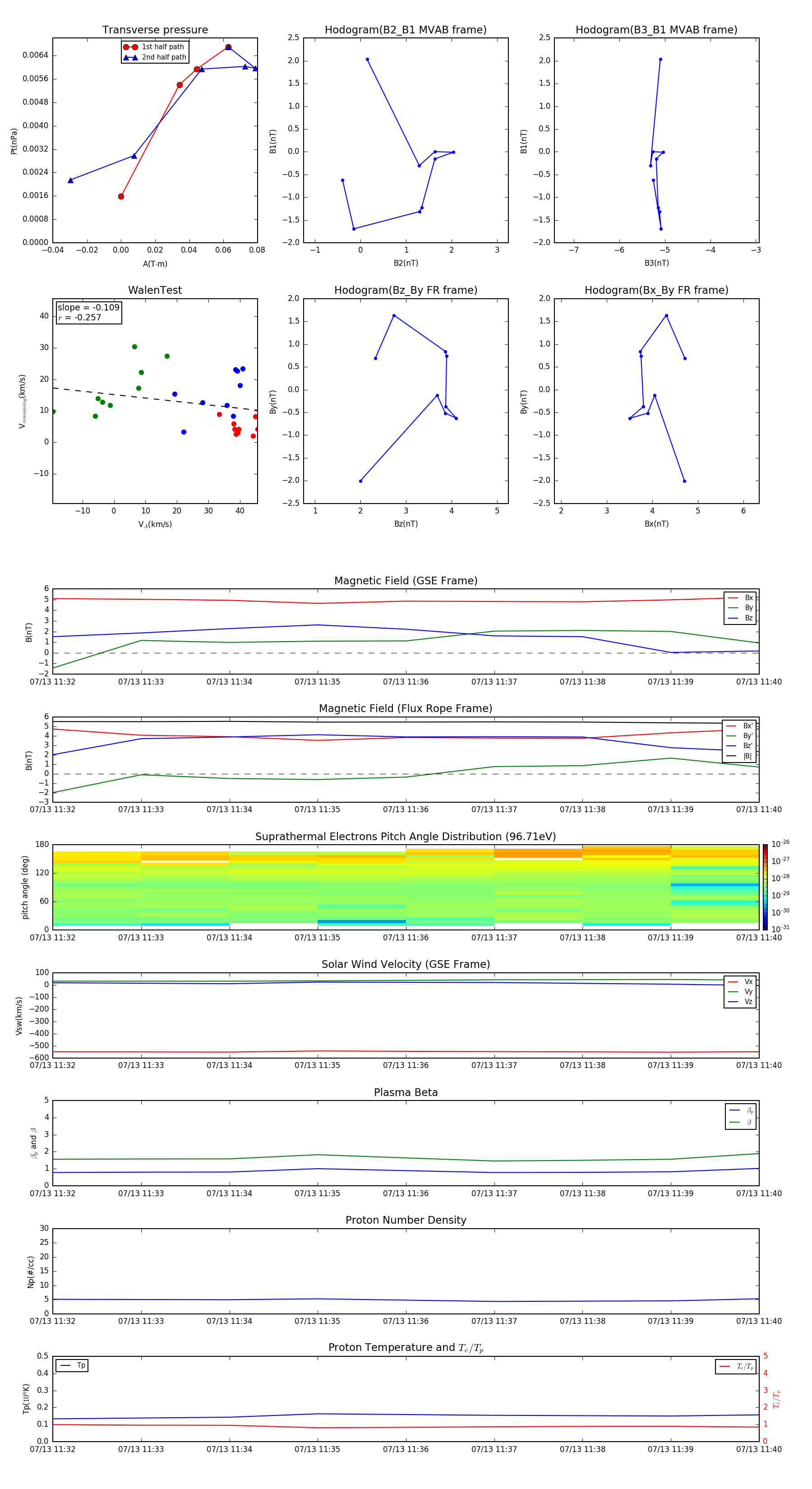Select the 10^-31 color bar label

pyautogui.click(x=780, y=929)
